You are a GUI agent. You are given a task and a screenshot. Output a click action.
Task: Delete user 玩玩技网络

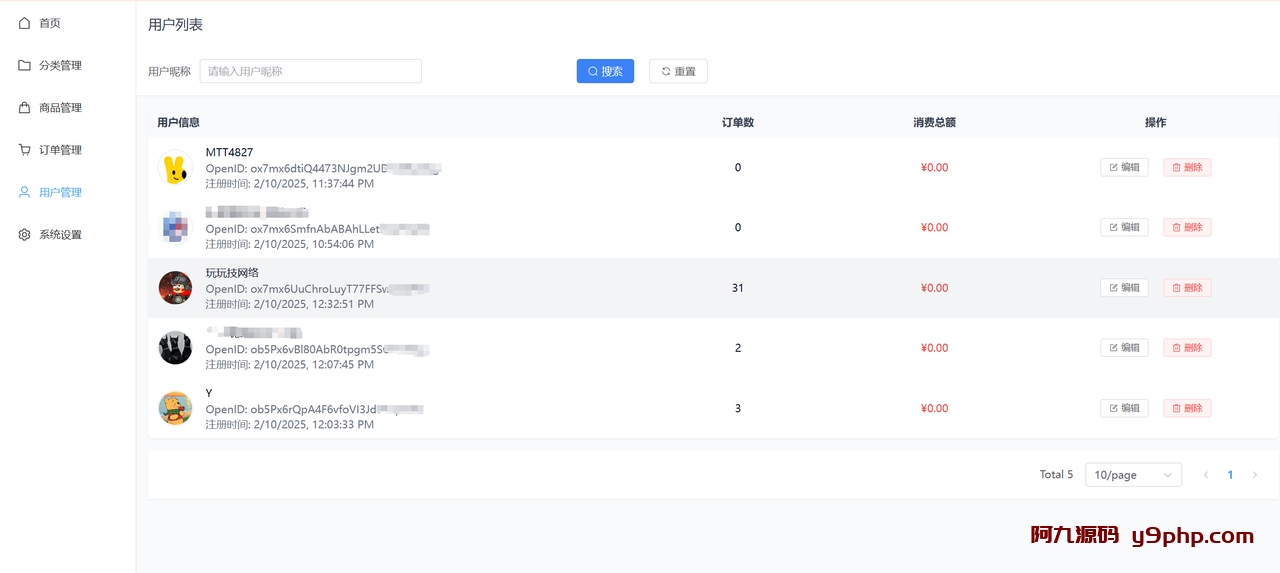pos(1187,287)
